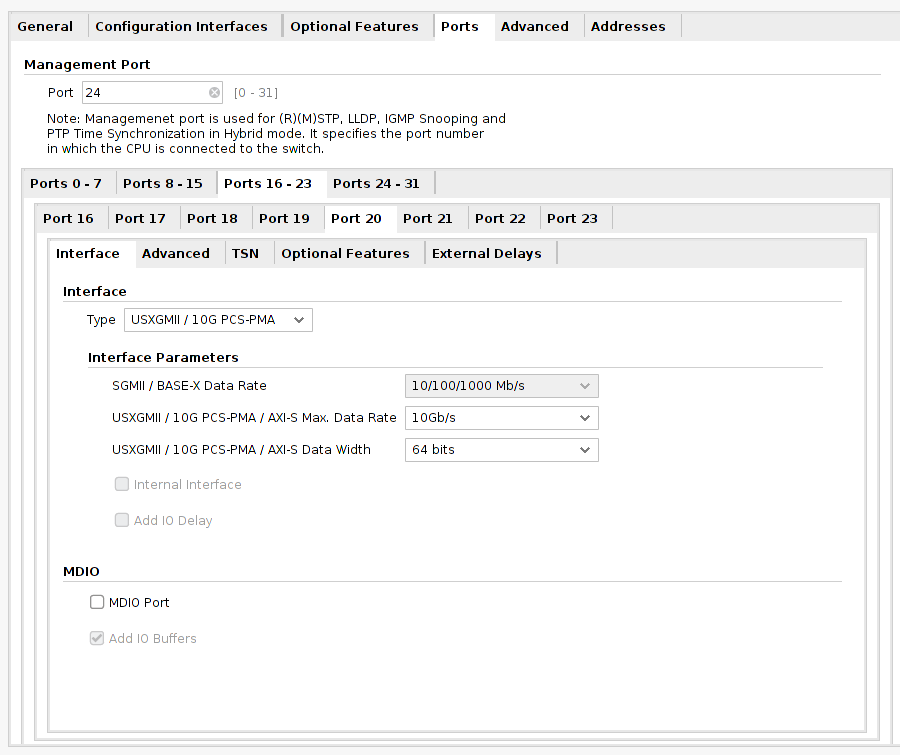
Task: Toggle the Add IO Delay checkbox
Action: coord(122,520)
